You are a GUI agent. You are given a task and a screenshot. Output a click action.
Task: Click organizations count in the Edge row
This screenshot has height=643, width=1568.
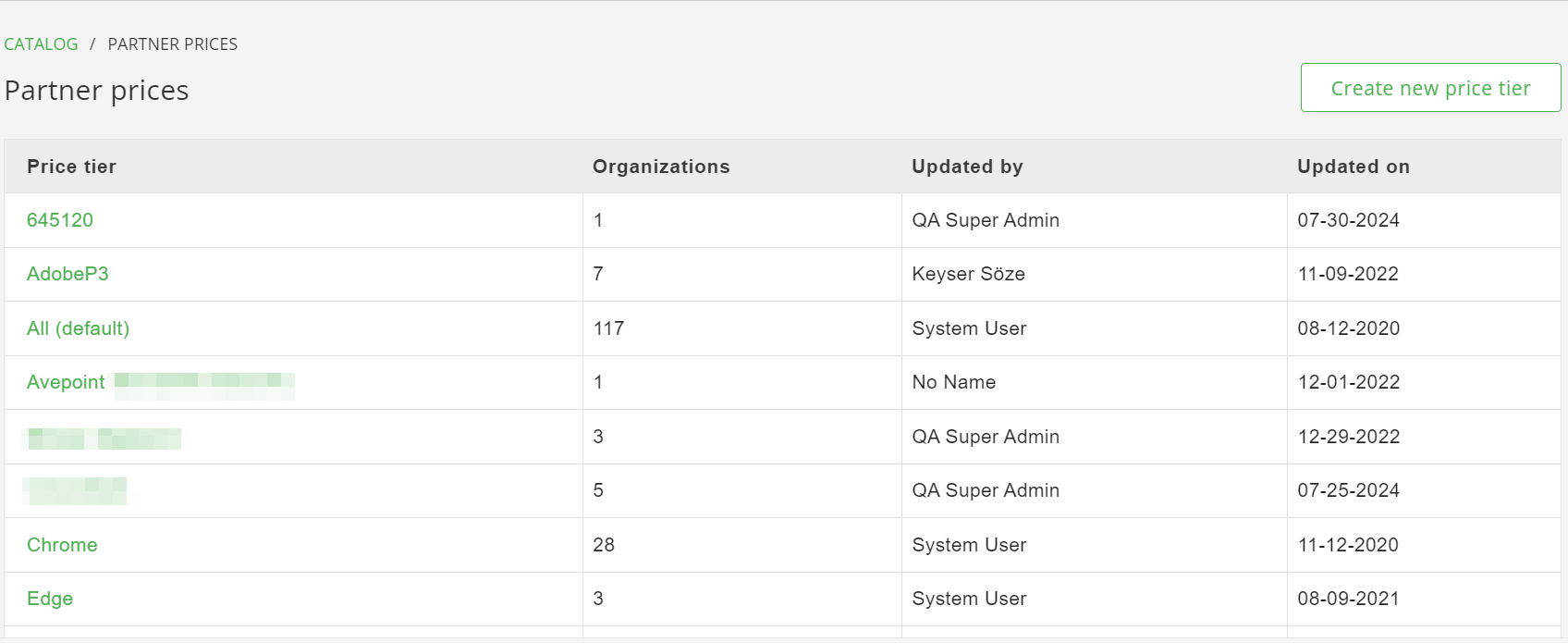(x=598, y=599)
